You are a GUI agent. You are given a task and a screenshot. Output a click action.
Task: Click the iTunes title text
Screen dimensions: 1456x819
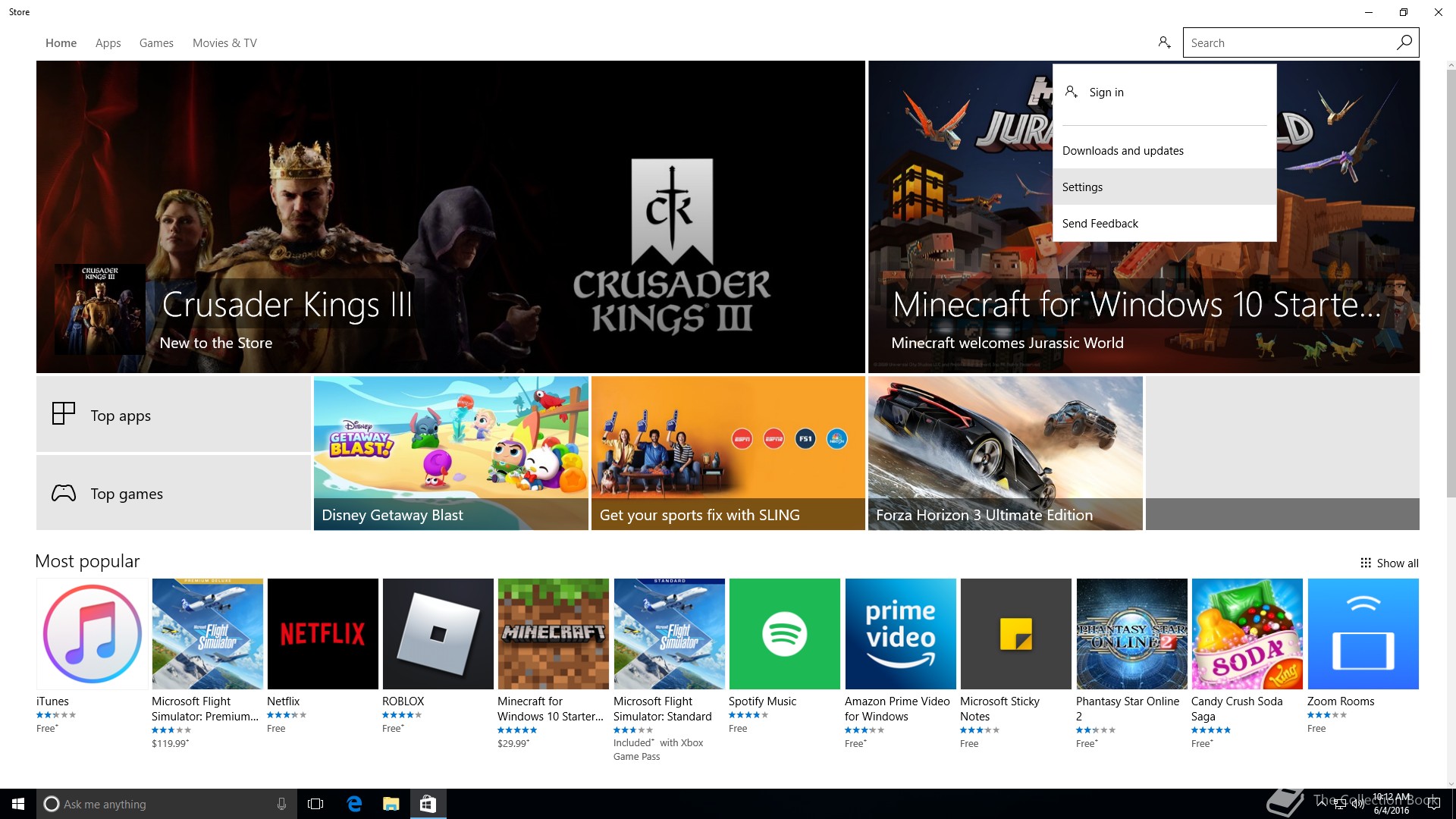coord(52,701)
